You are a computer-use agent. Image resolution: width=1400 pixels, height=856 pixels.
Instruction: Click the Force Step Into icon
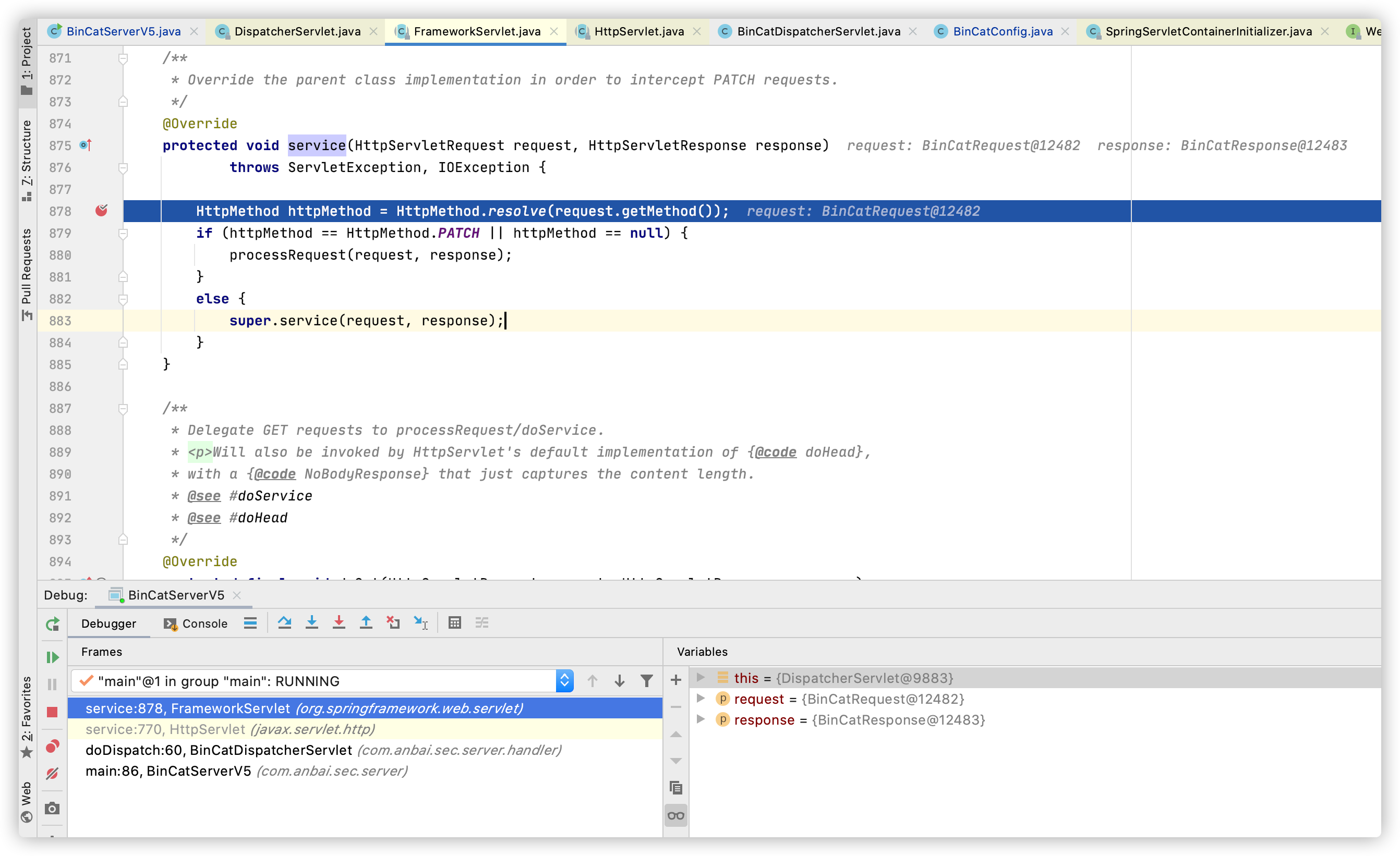click(339, 622)
